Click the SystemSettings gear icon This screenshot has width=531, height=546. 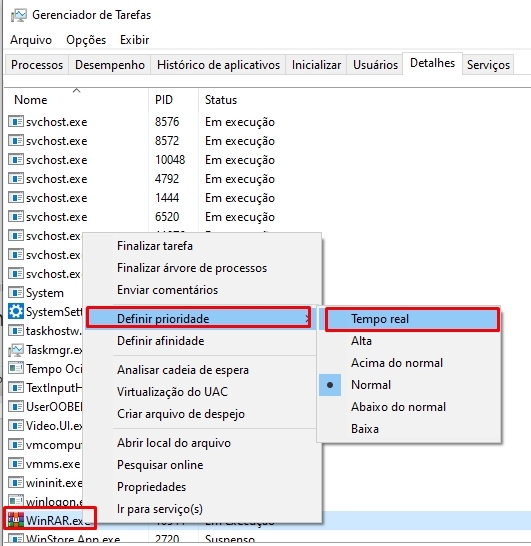16,311
